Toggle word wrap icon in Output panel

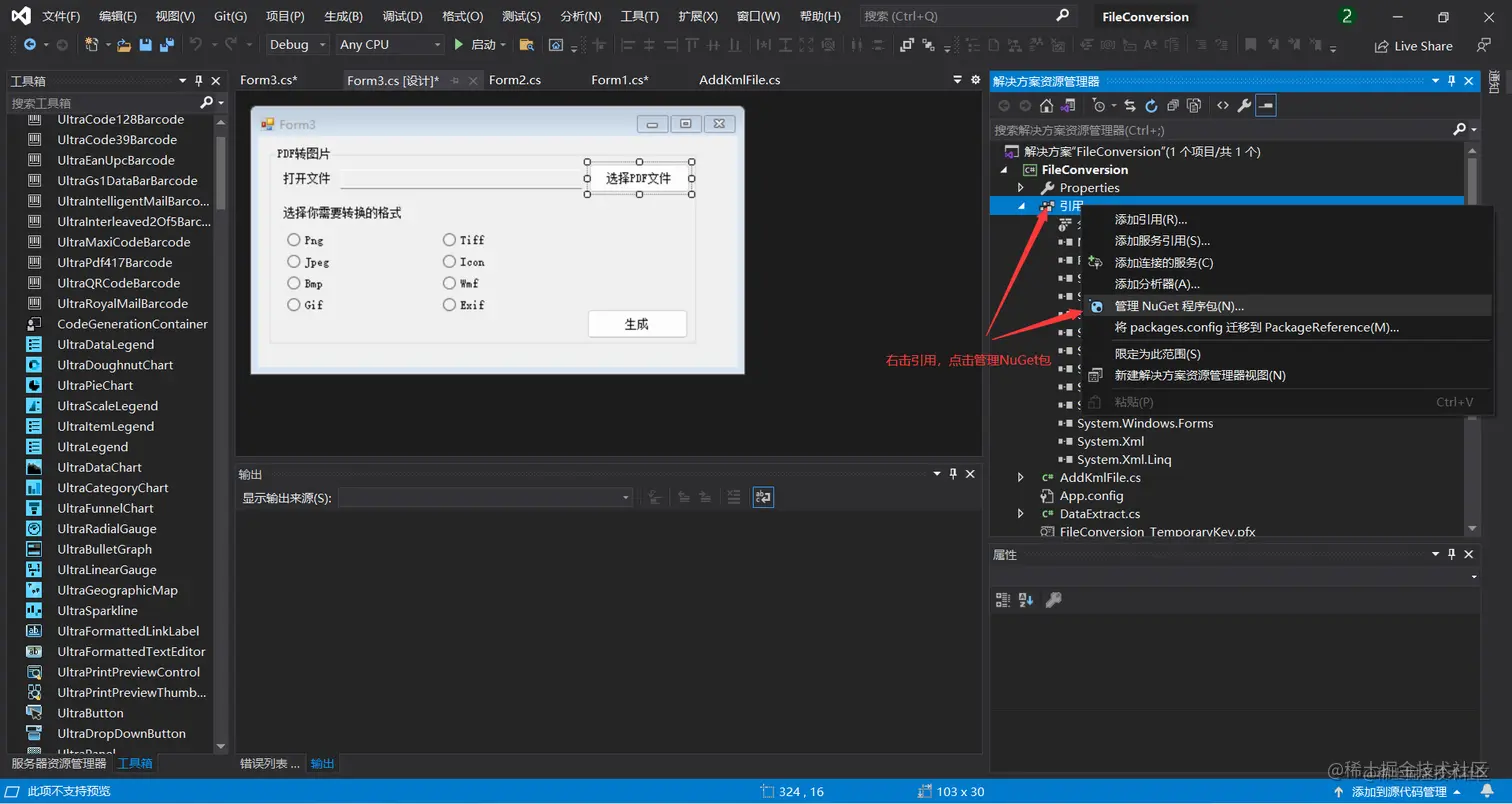763,497
